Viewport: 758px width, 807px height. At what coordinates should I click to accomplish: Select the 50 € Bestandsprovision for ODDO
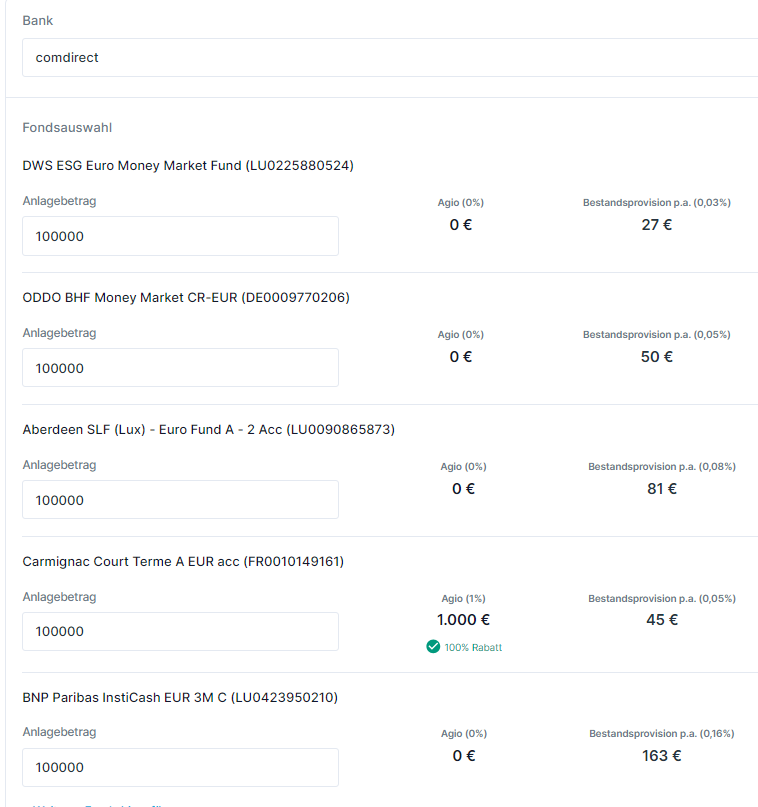pos(657,357)
